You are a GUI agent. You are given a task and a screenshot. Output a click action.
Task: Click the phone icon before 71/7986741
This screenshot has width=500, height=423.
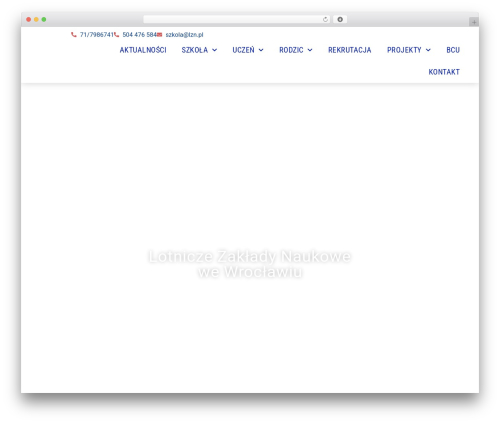click(74, 35)
